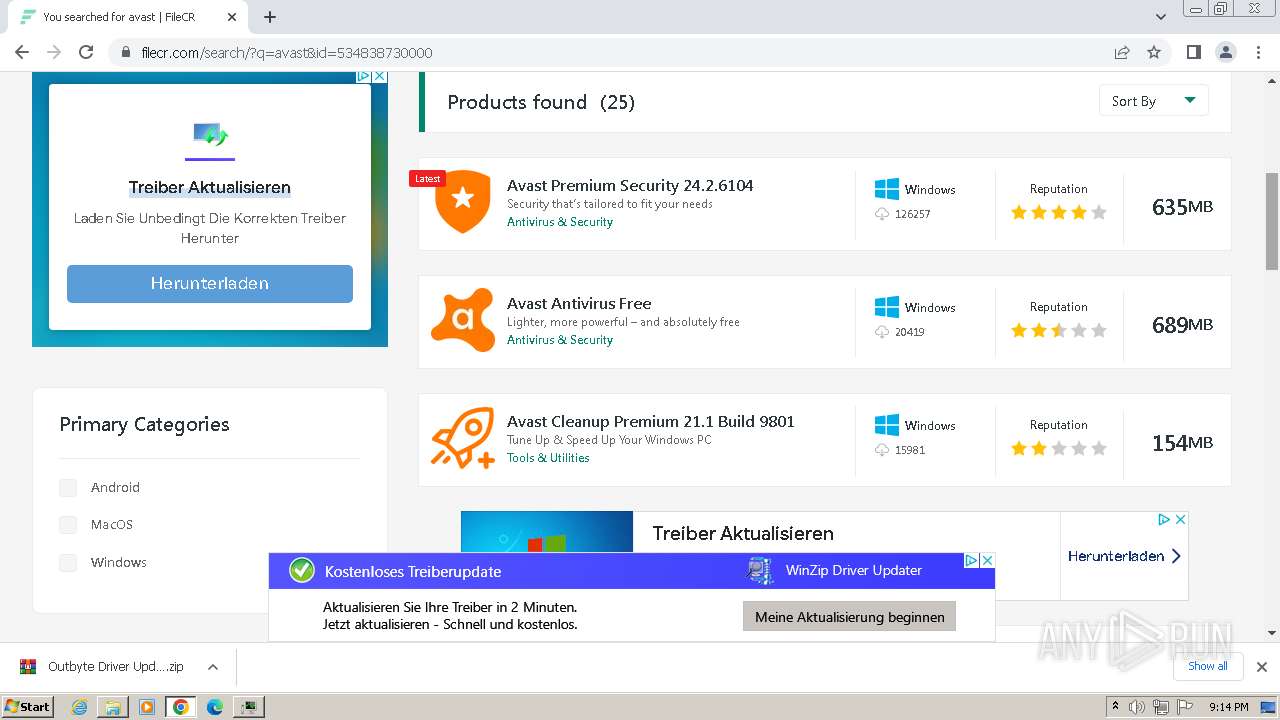Click WinZip Driver Updater ad logo
This screenshot has height=720, width=1280.
pos(760,570)
